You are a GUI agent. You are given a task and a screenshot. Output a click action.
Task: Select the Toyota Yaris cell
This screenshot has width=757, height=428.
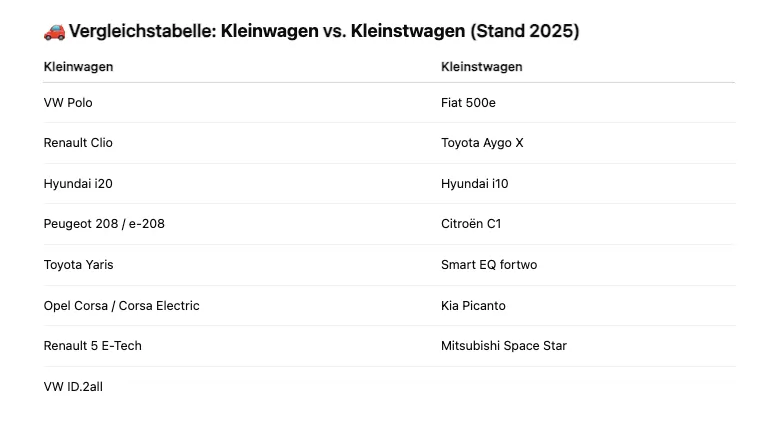pyautogui.click(x=78, y=265)
